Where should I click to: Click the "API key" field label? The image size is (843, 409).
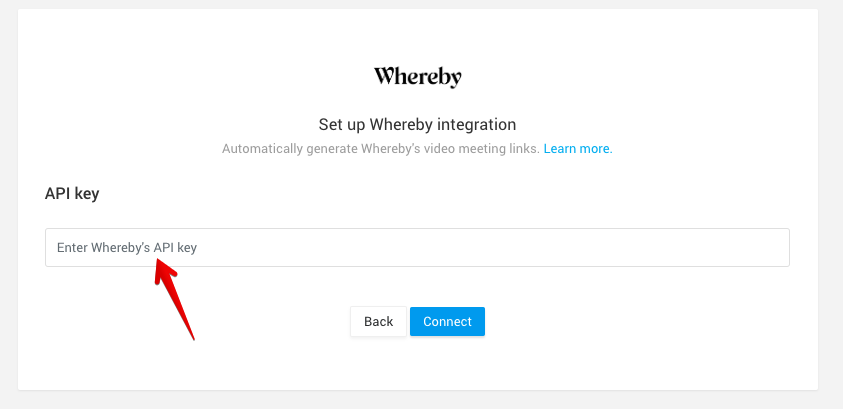tap(72, 193)
